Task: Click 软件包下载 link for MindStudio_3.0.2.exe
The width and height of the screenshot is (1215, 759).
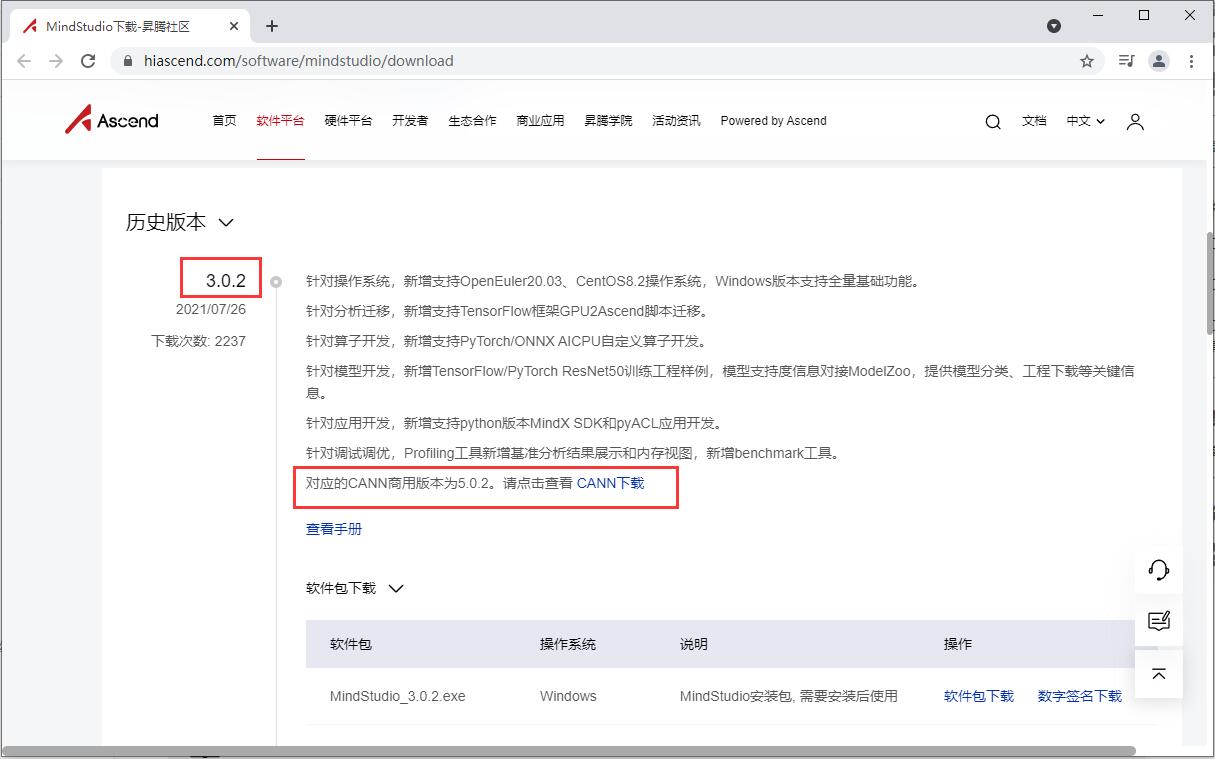Action: (x=978, y=696)
